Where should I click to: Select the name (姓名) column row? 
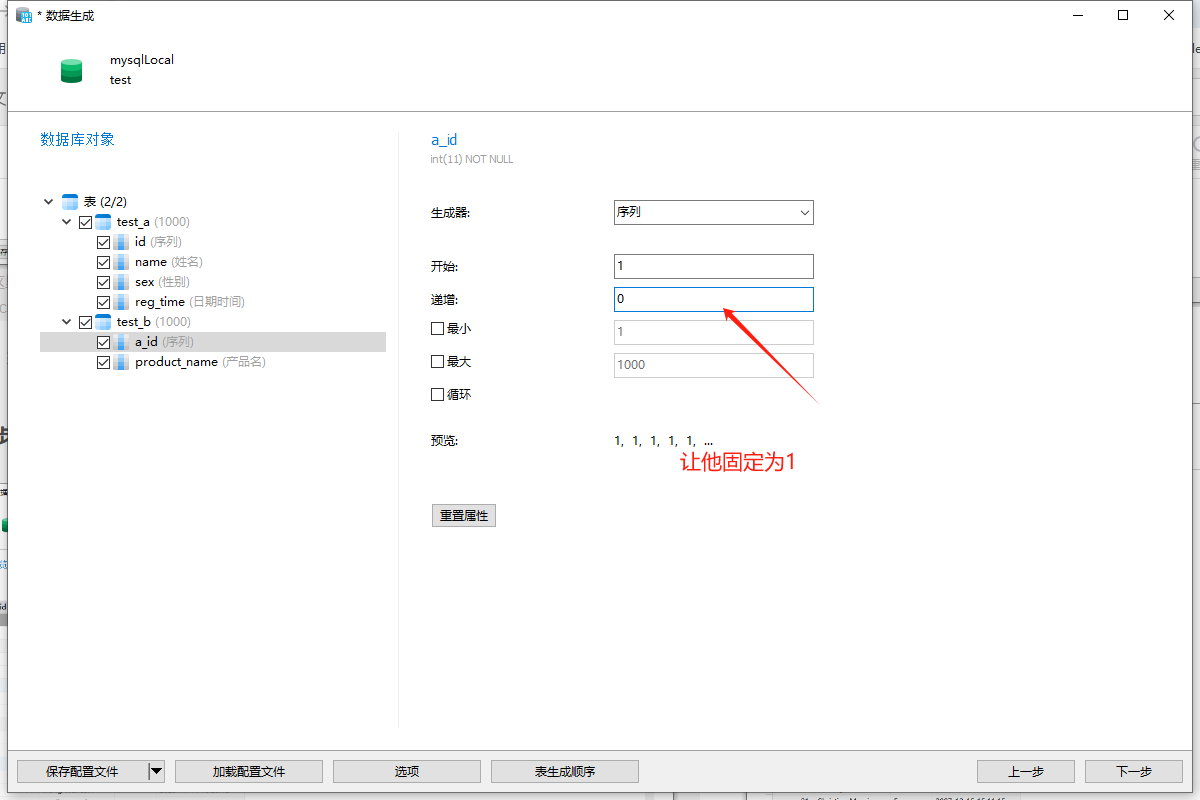tap(212, 262)
